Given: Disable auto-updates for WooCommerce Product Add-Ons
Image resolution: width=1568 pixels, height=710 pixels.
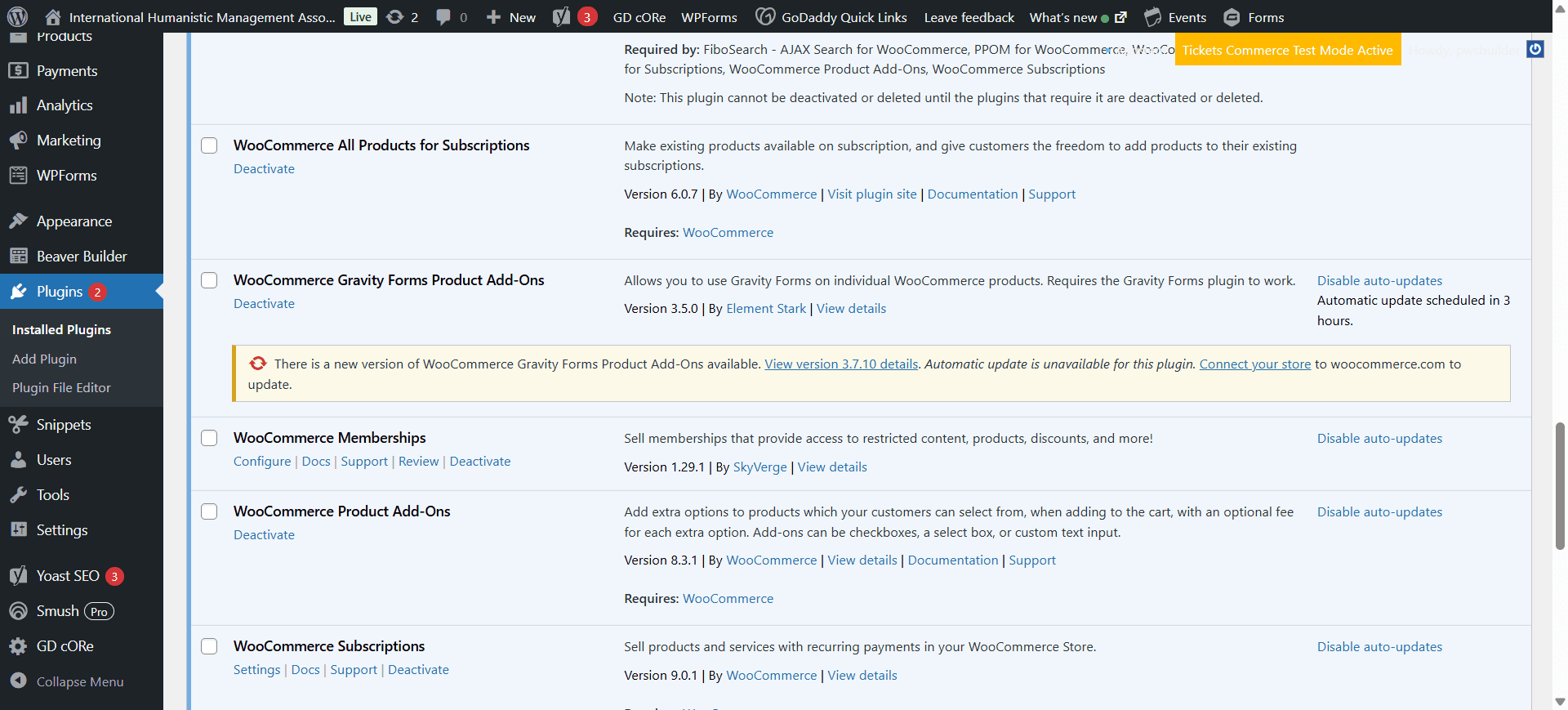Looking at the screenshot, I should click(1379, 512).
